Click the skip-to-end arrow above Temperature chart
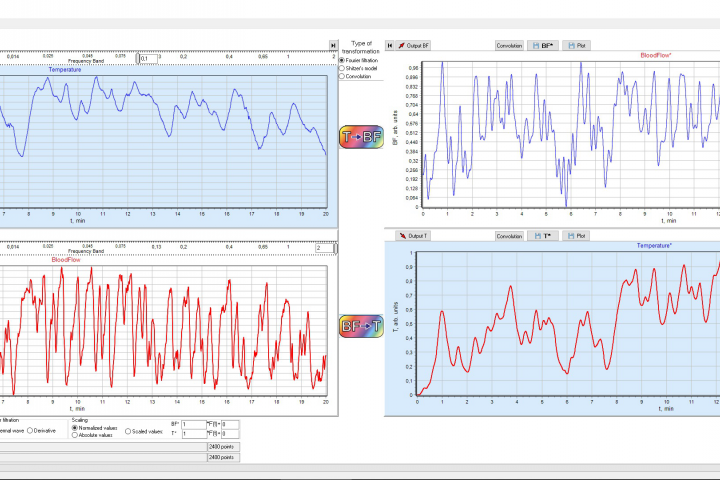720x480 pixels. point(333,45)
